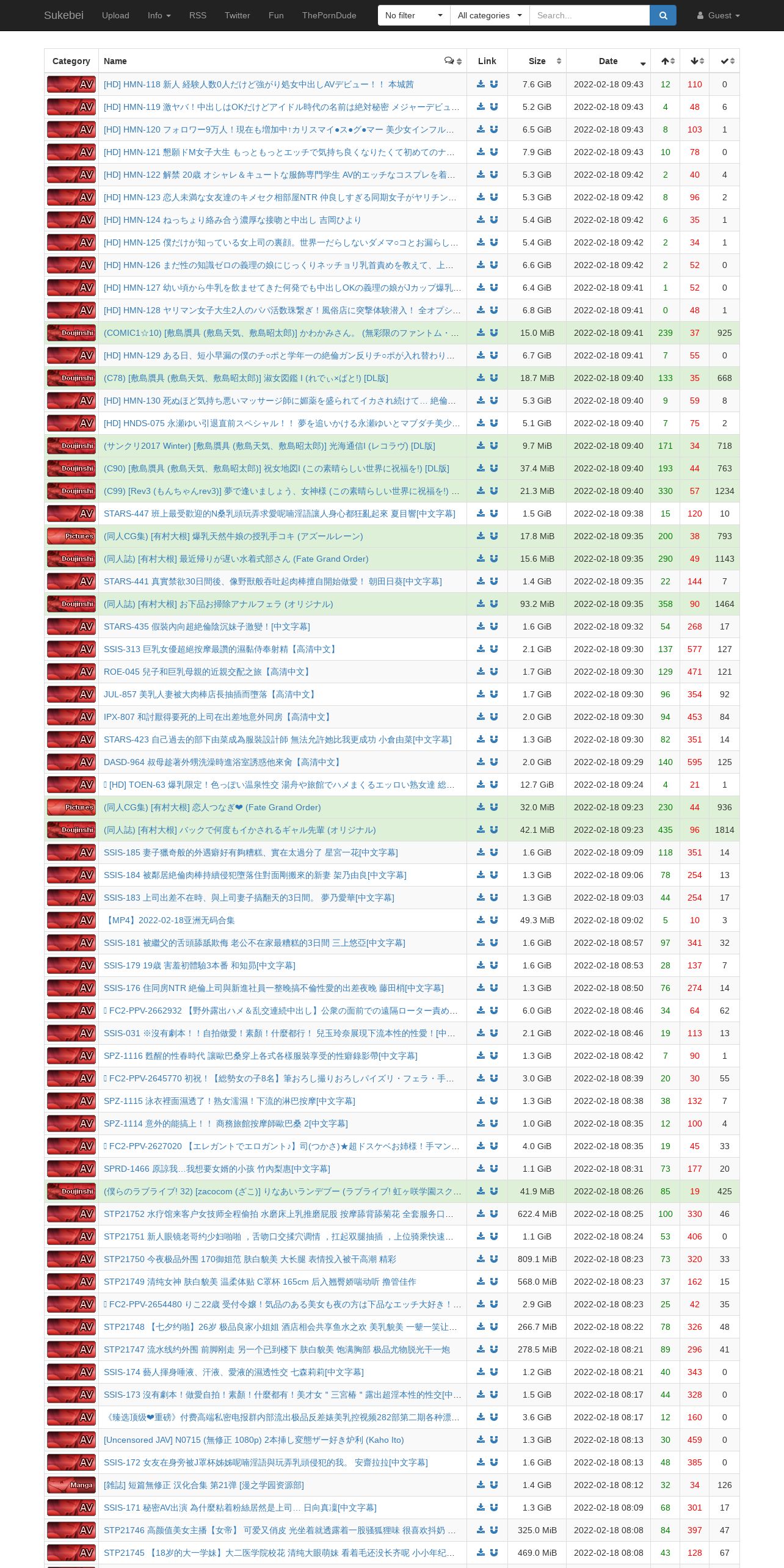Go to Sukebei home brand link
Image resolution: width=784 pixels, height=1568 pixels.
tap(64, 15)
